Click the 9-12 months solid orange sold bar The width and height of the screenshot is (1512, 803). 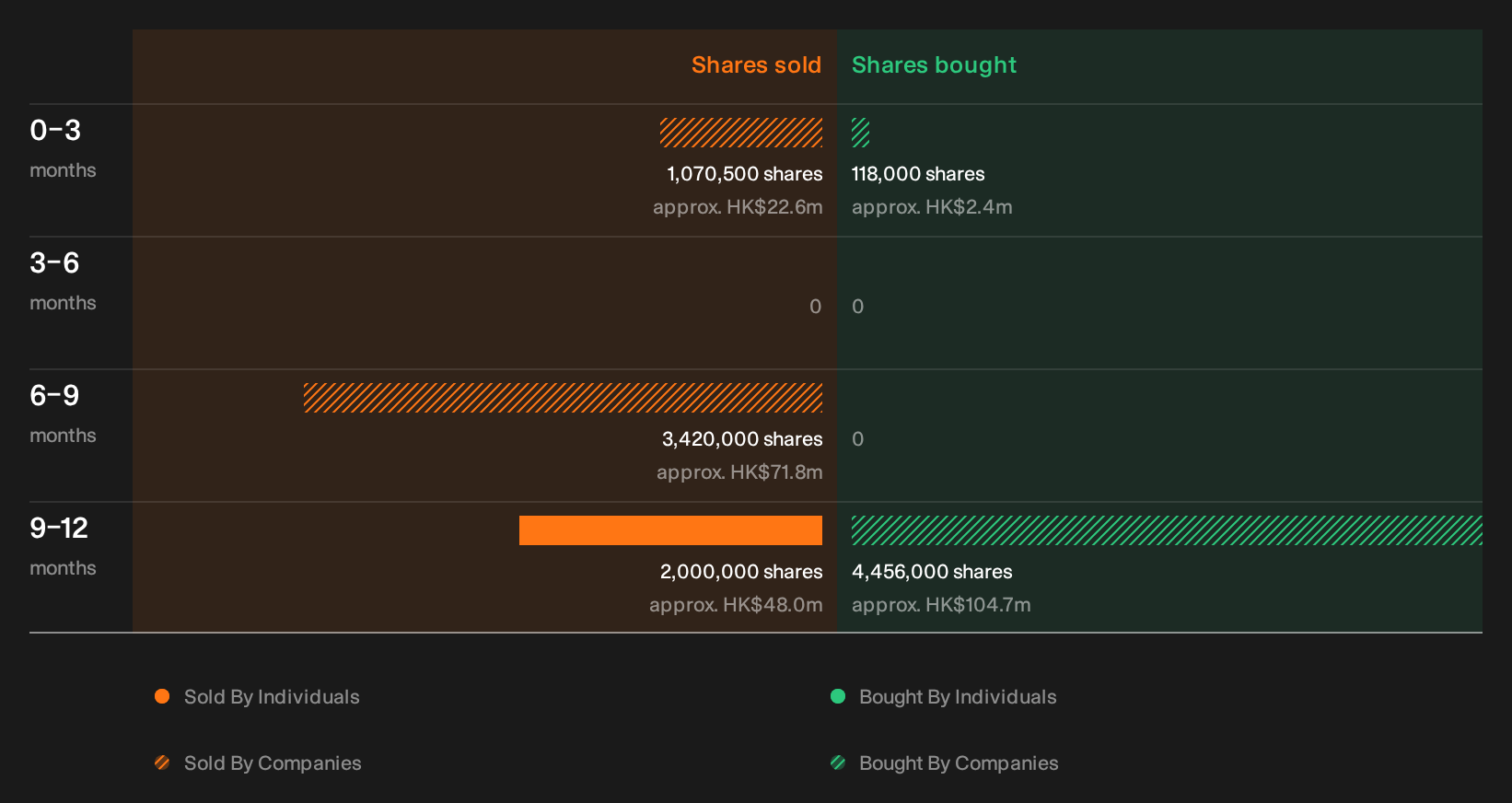click(670, 530)
